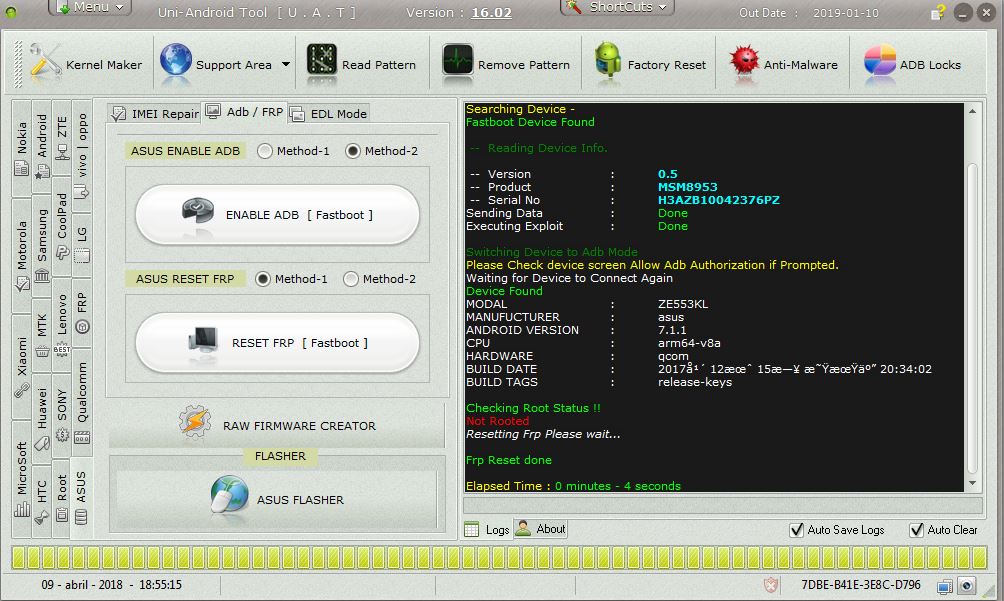This screenshot has width=1004, height=601.
Task: Click the help icon in title bar
Action: point(938,13)
